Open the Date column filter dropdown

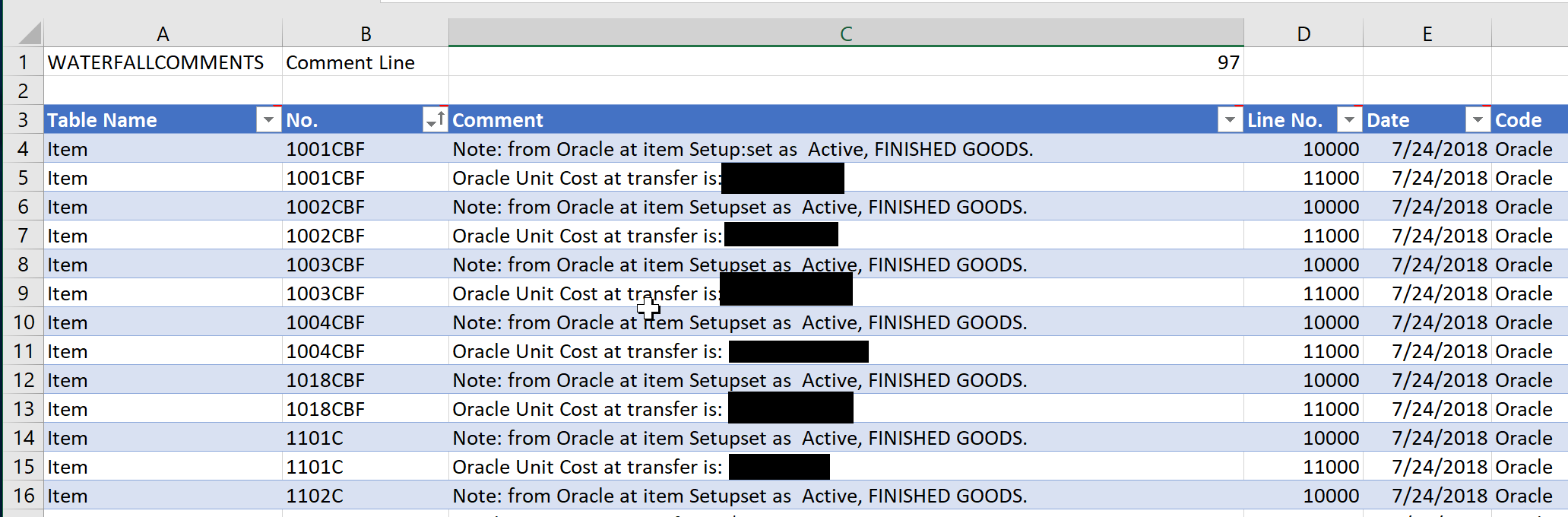tap(1478, 119)
